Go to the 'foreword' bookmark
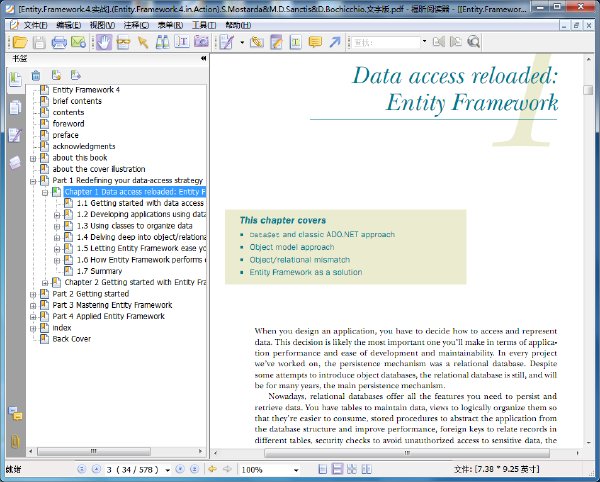The image size is (600, 482). click(x=68, y=124)
